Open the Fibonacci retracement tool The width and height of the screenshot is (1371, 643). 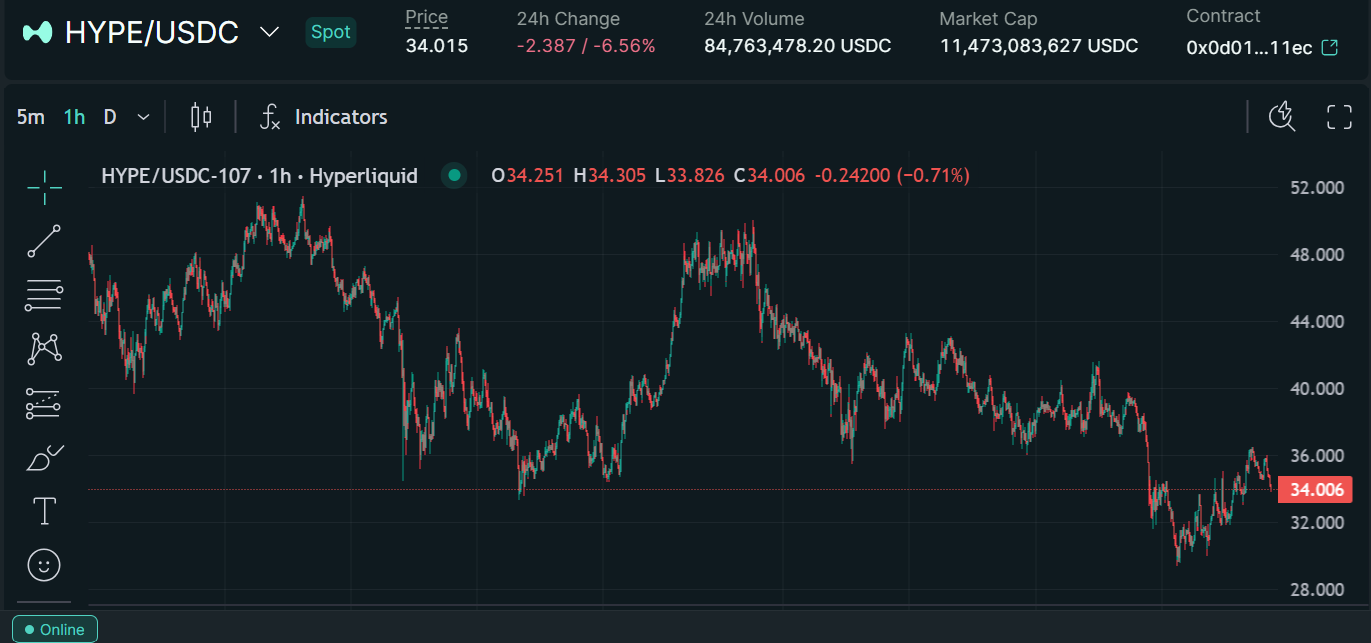pos(44,296)
